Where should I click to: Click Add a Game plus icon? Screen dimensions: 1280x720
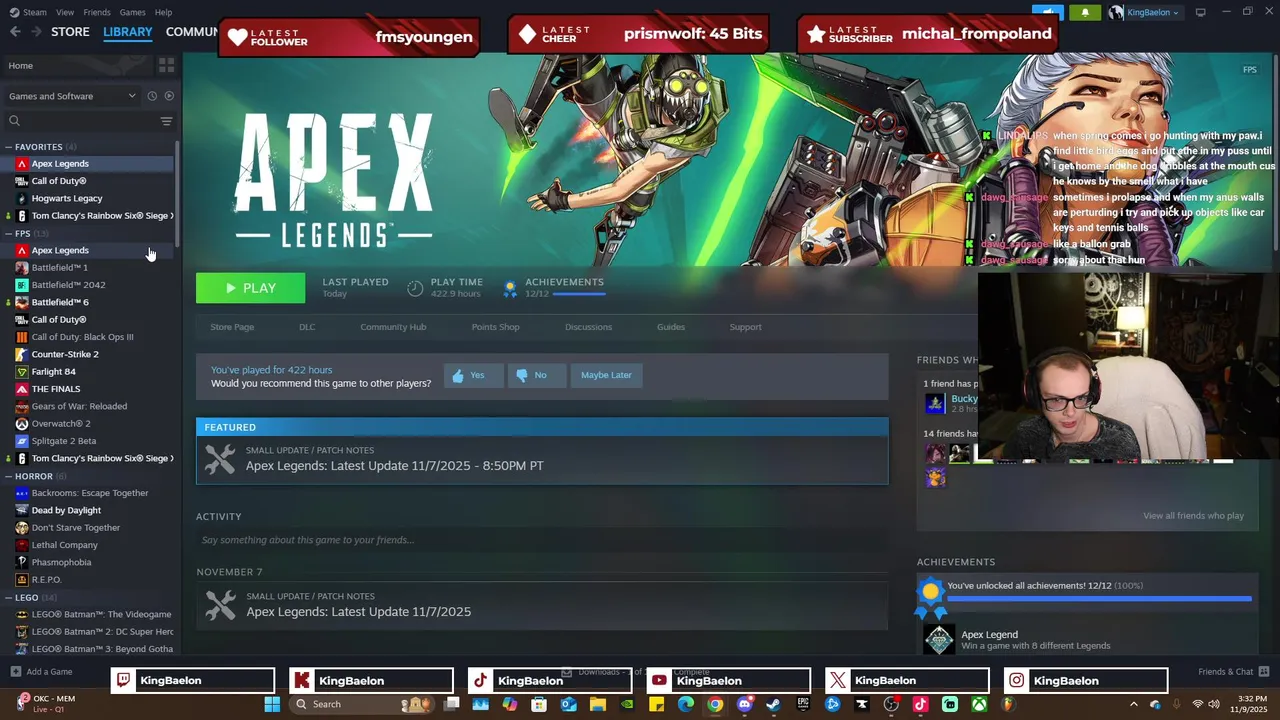tap(15, 672)
